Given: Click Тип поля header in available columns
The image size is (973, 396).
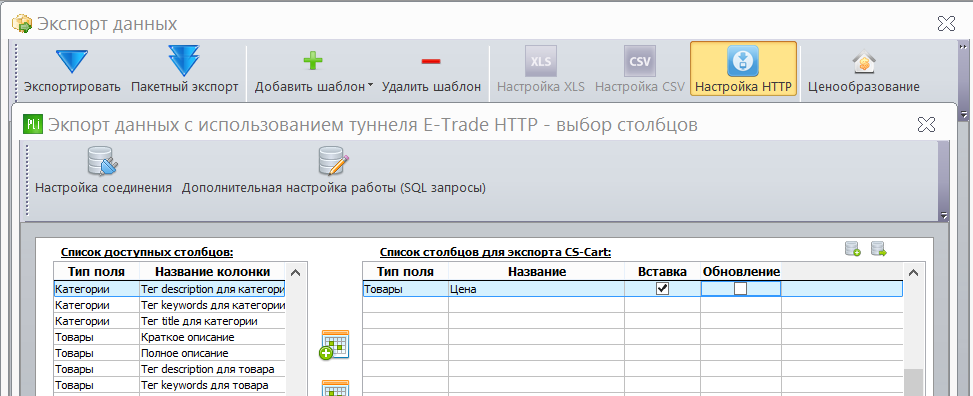Looking at the screenshot, I should click(x=96, y=271).
